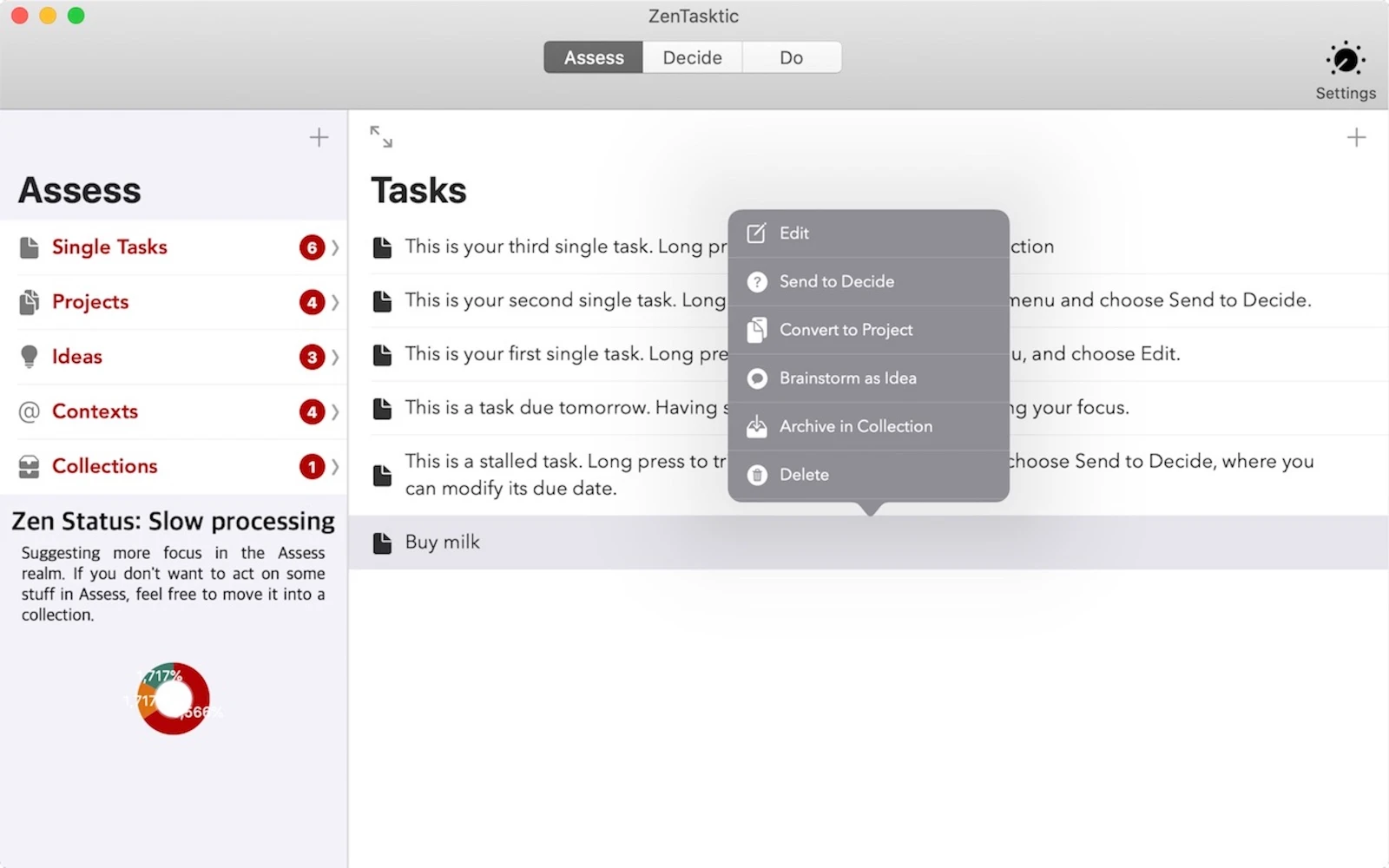Expand Projects using its chevron
This screenshot has width=1389, height=868.
click(335, 302)
